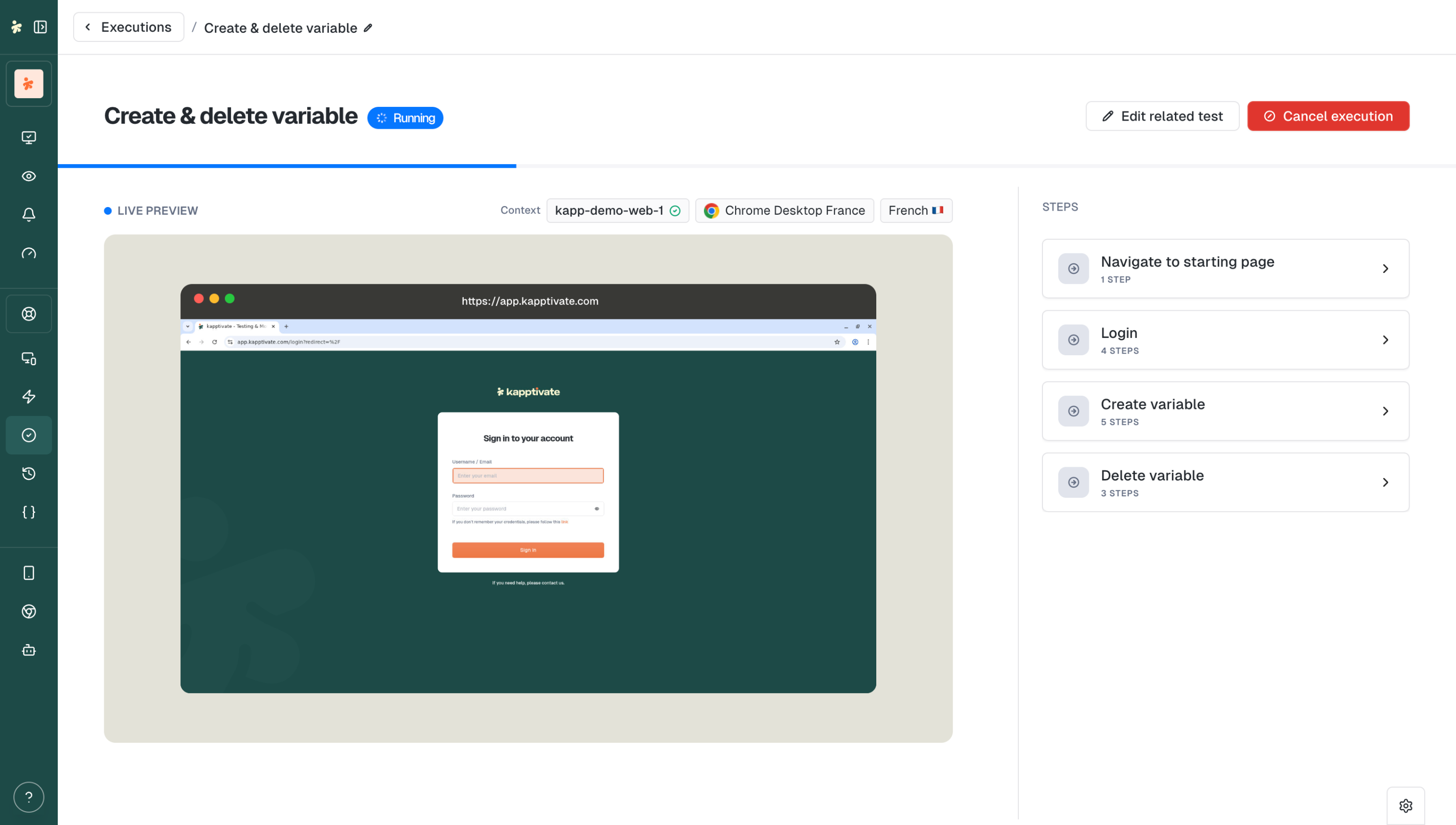The width and height of the screenshot is (1456, 825).
Task: Open the orange workspace tile in the sidebar
Action: (29, 84)
